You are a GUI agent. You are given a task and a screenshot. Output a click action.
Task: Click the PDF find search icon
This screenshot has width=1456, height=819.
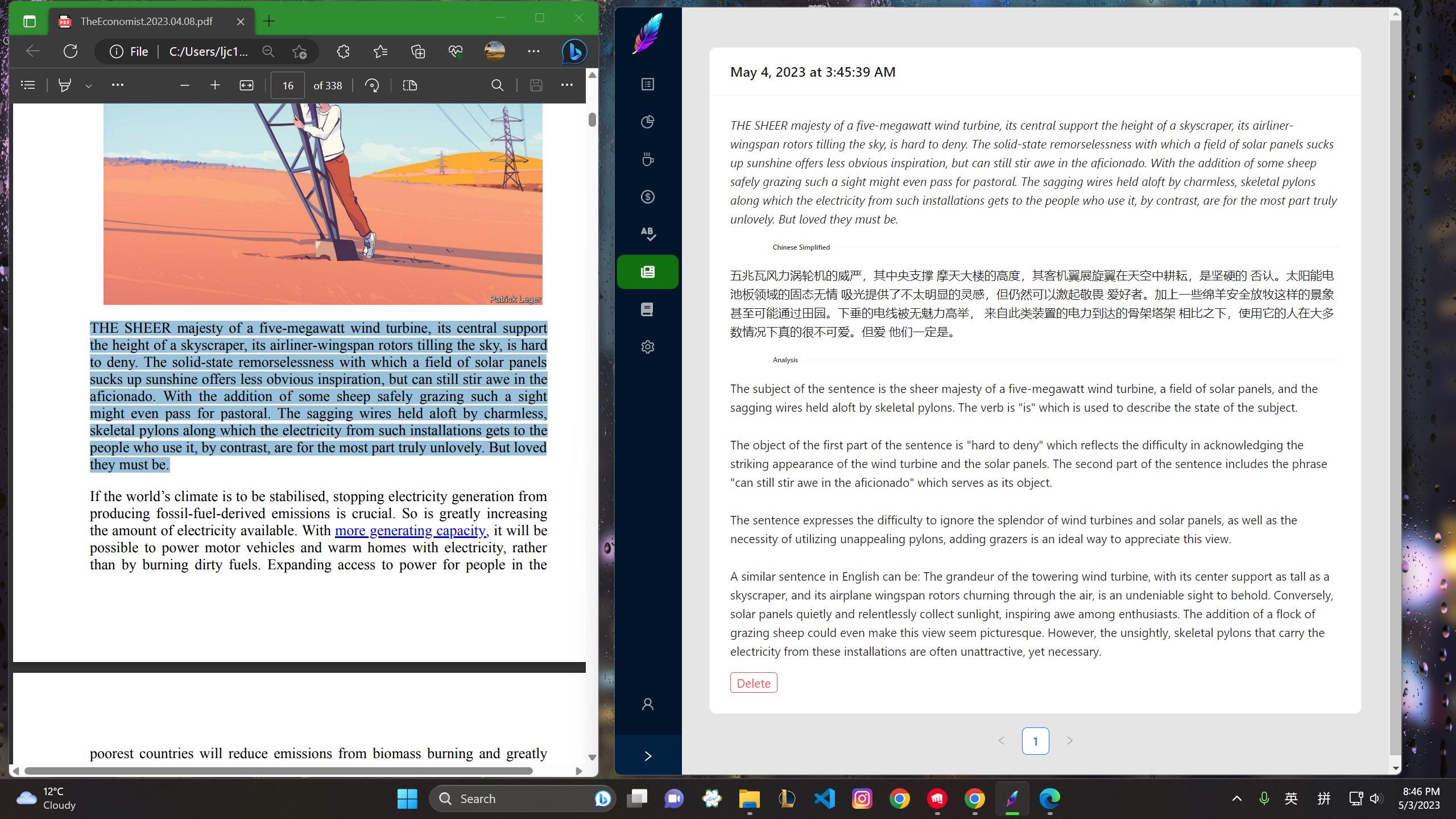point(497,85)
